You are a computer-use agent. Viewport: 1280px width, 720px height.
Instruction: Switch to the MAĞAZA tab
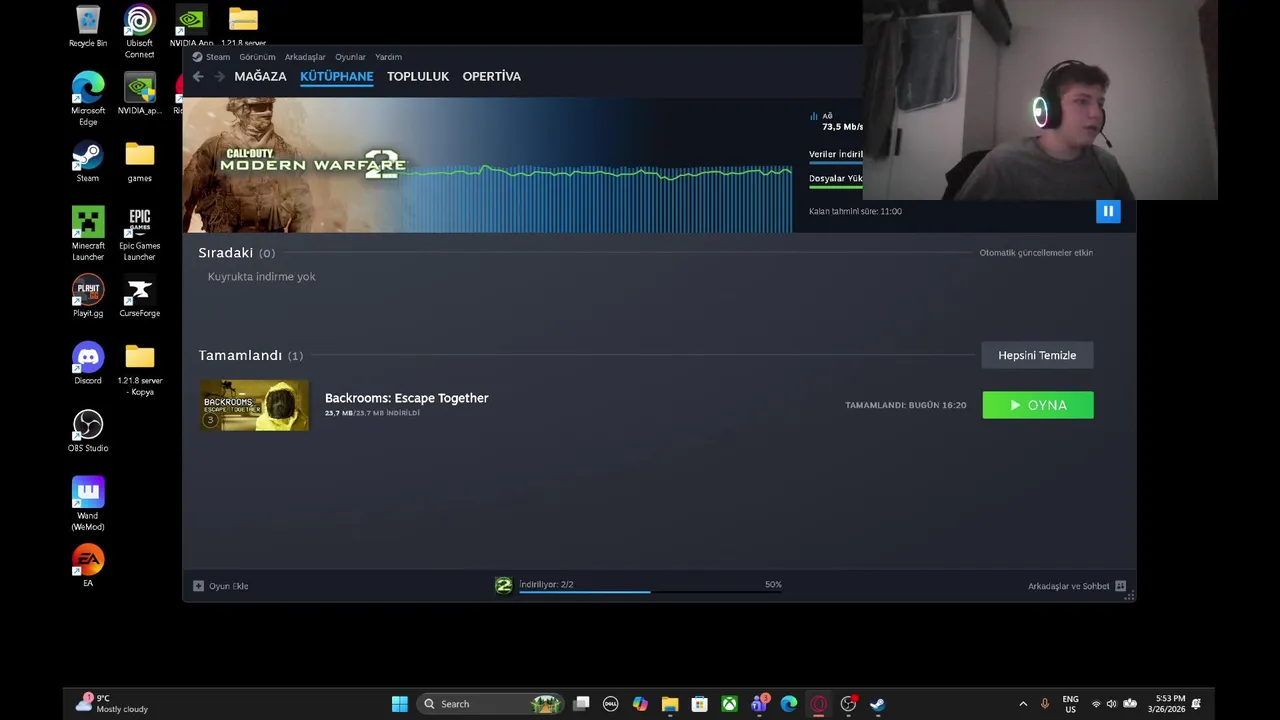click(x=260, y=76)
